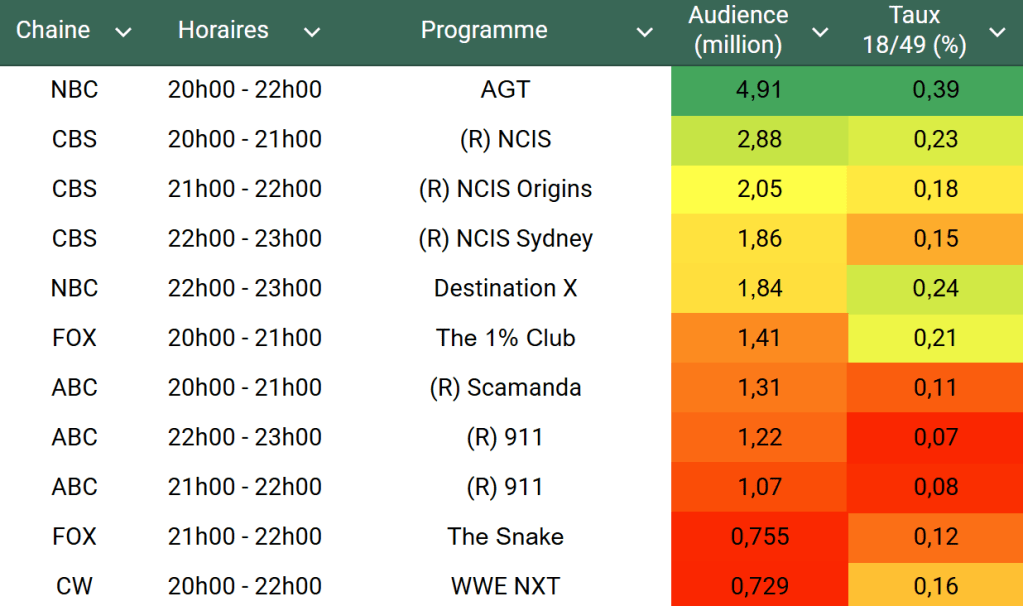Click the WWE NXT programme cell
This screenshot has height=606, width=1023.
tap(505, 586)
